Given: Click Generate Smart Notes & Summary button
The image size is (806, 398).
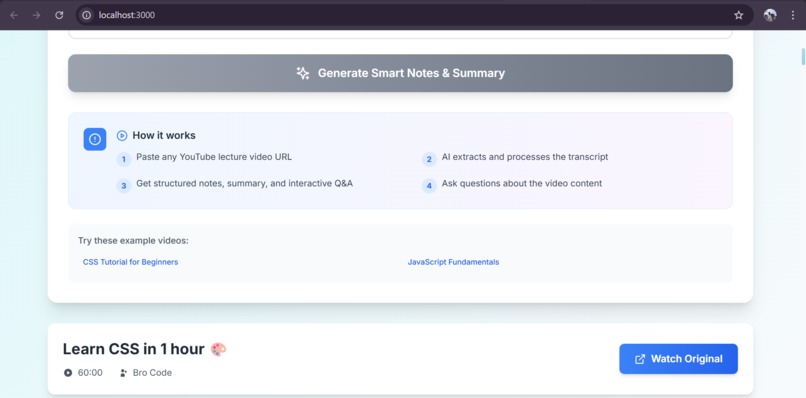Looking at the screenshot, I should pyautogui.click(x=400, y=73).
